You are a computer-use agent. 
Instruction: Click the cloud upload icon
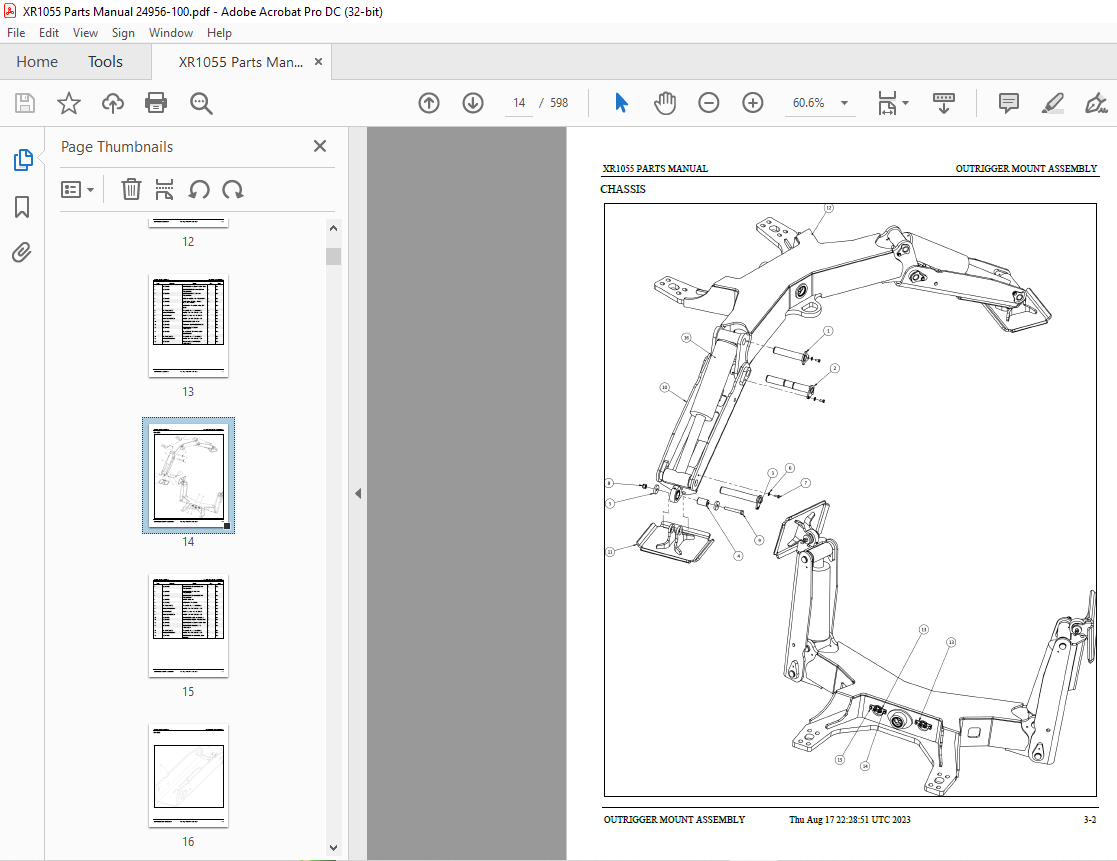[113, 103]
